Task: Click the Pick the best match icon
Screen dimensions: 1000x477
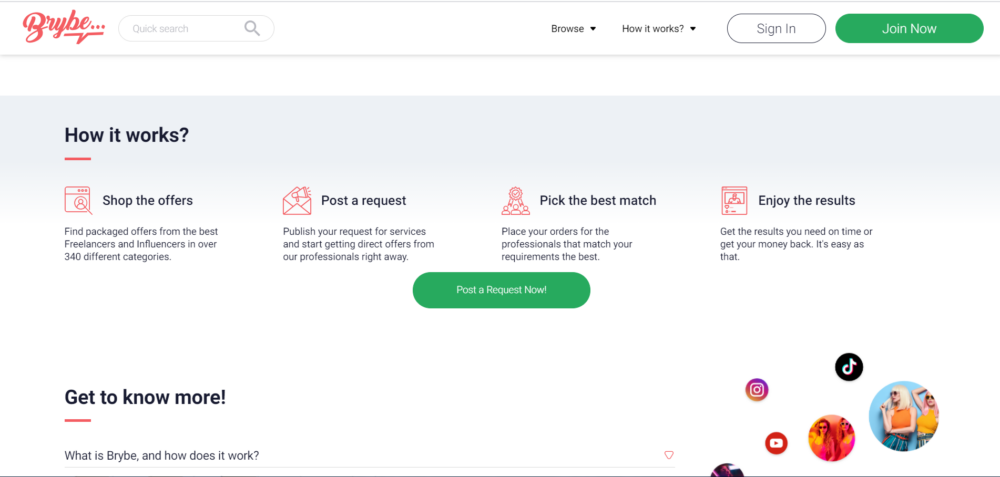Action: point(515,200)
